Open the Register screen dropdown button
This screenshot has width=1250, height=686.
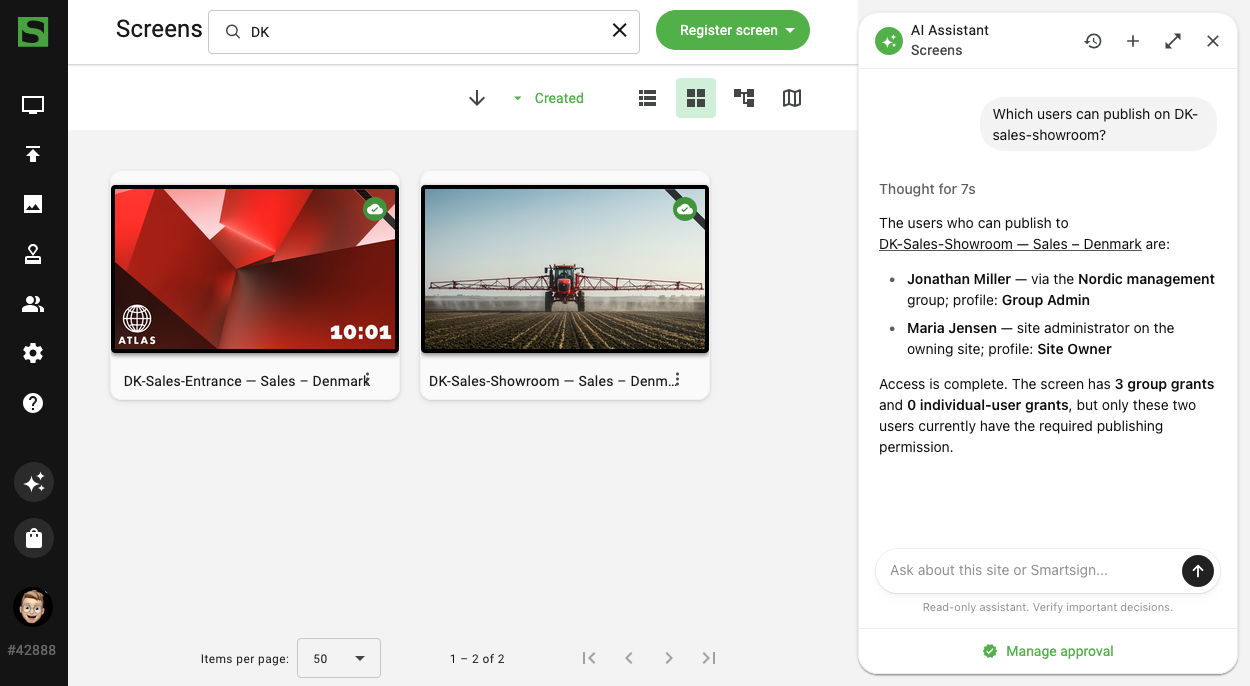pyautogui.click(x=733, y=30)
